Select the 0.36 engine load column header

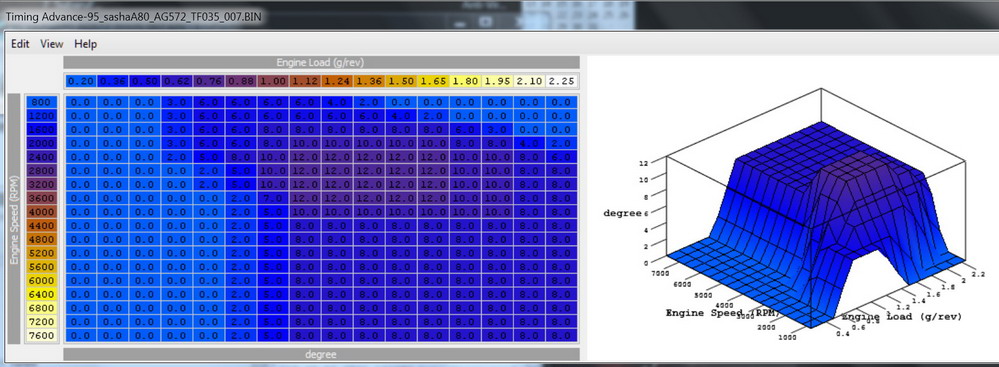point(112,82)
